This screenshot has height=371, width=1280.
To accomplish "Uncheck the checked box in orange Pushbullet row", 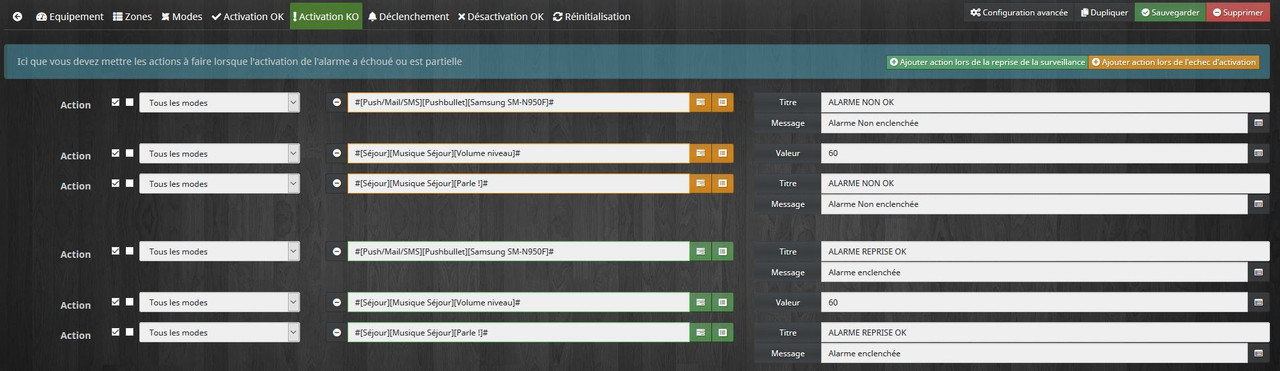I will coord(116,102).
